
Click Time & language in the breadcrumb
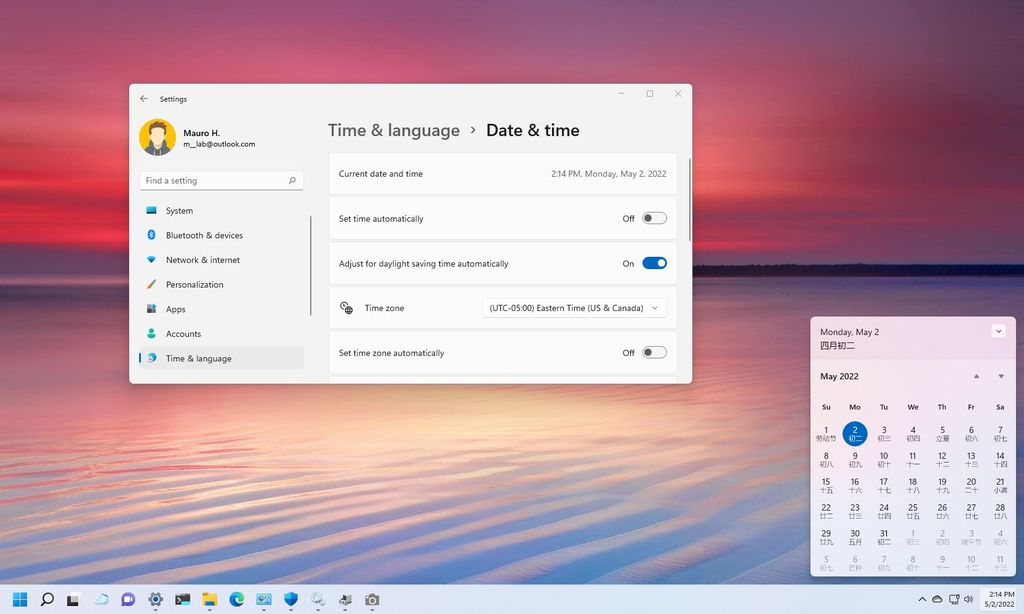coord(393,130)
